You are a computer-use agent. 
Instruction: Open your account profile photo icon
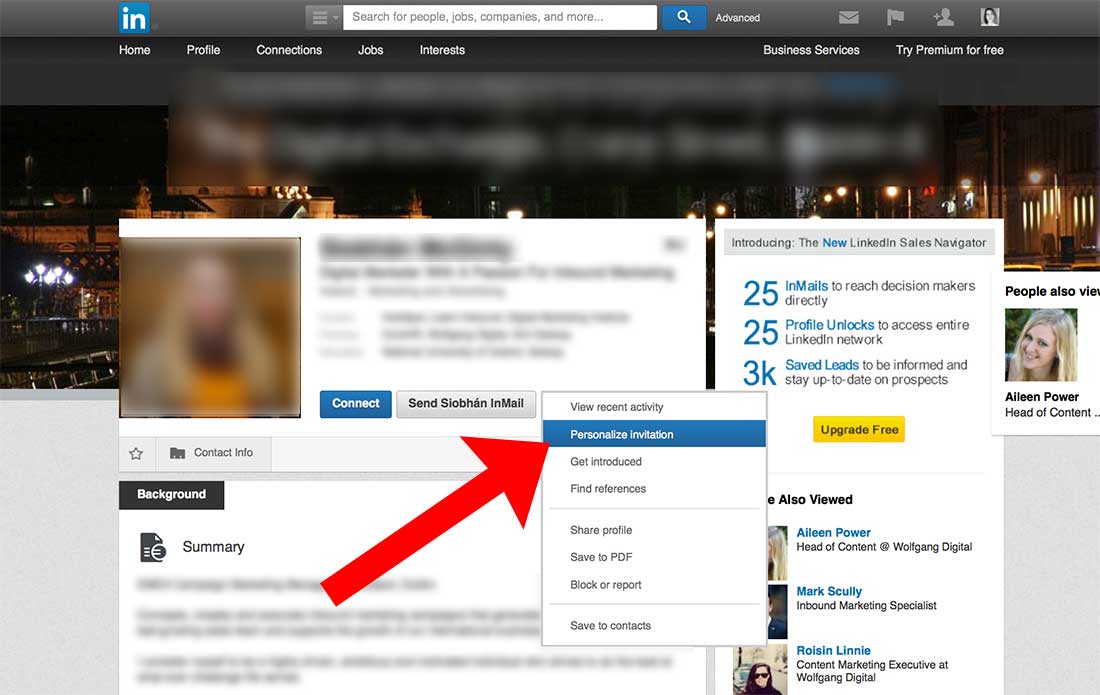click(x=989, y=16)
